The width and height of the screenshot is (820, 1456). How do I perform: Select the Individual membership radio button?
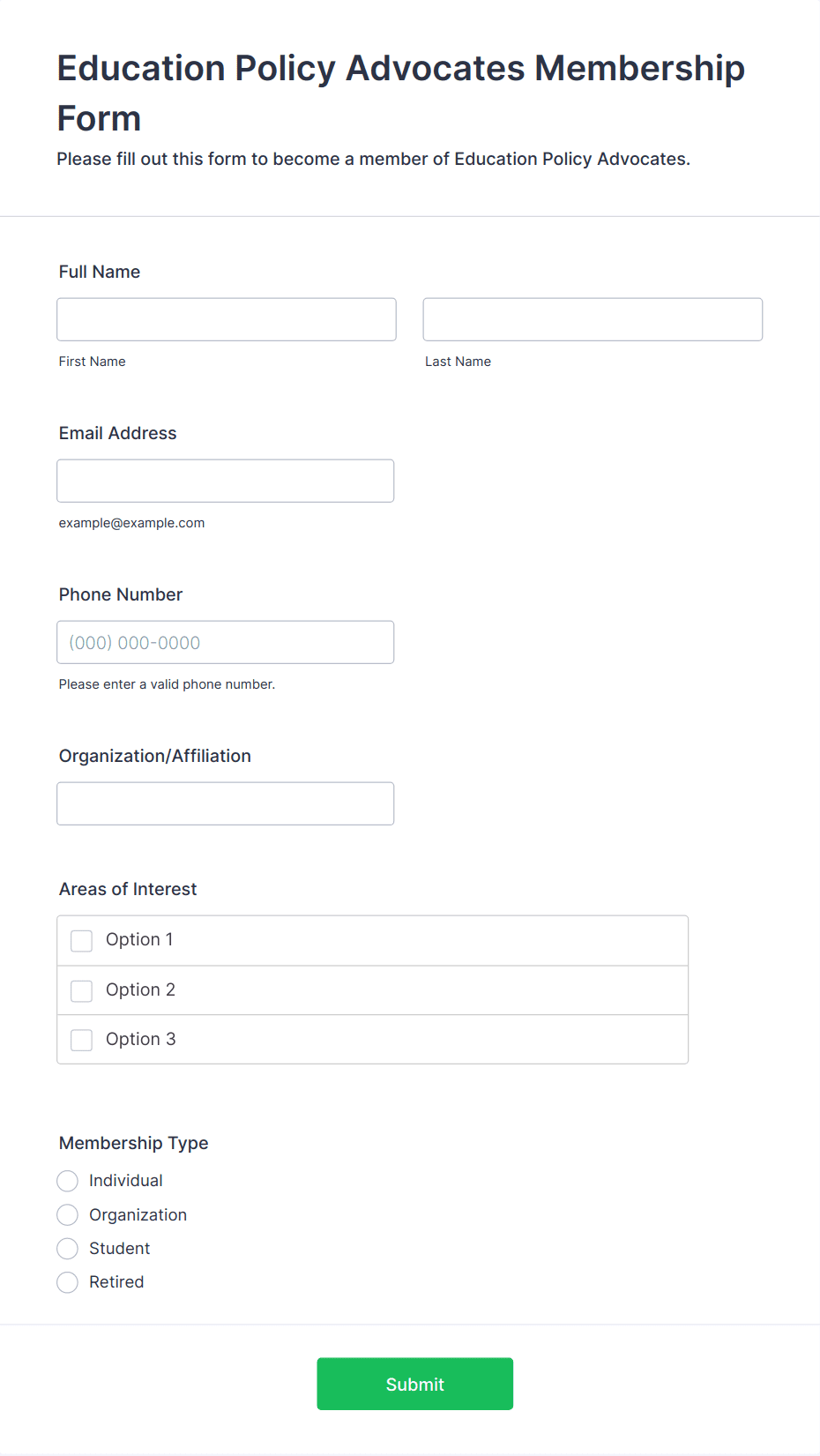(68, 1181)
